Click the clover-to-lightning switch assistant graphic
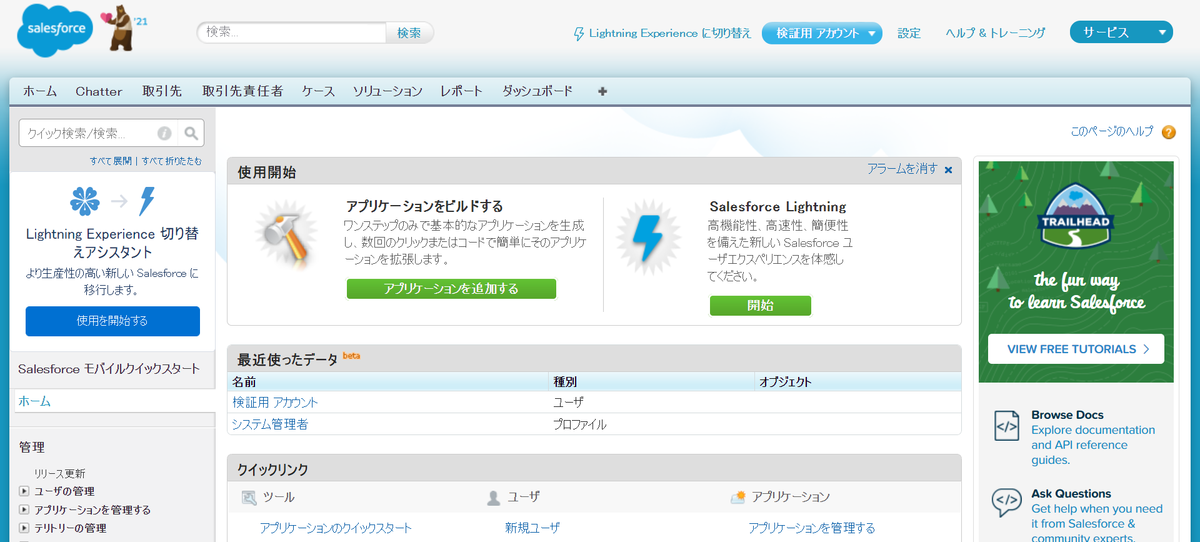This screenshot has height=542, width=1200. coord(112,201)
